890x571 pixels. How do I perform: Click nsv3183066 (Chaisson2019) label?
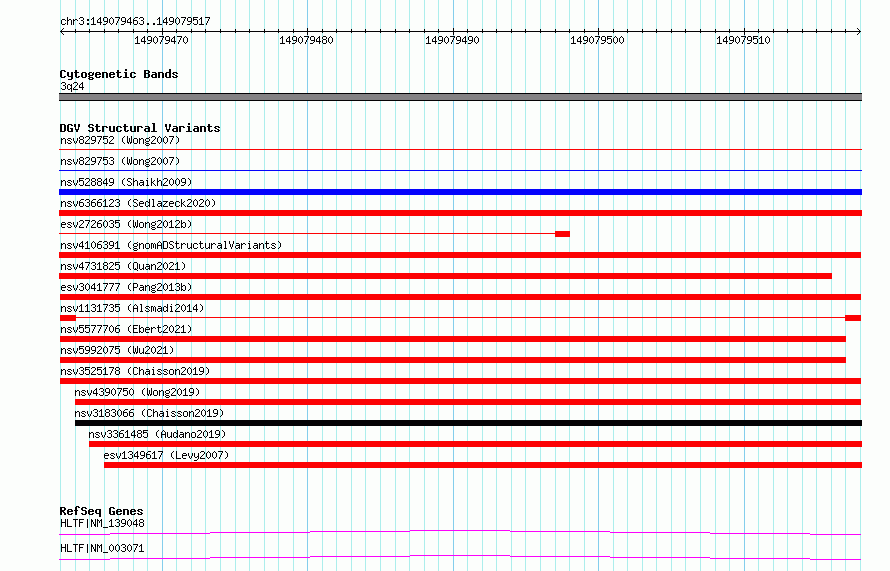pyautogui.click(x=149, y=413)
